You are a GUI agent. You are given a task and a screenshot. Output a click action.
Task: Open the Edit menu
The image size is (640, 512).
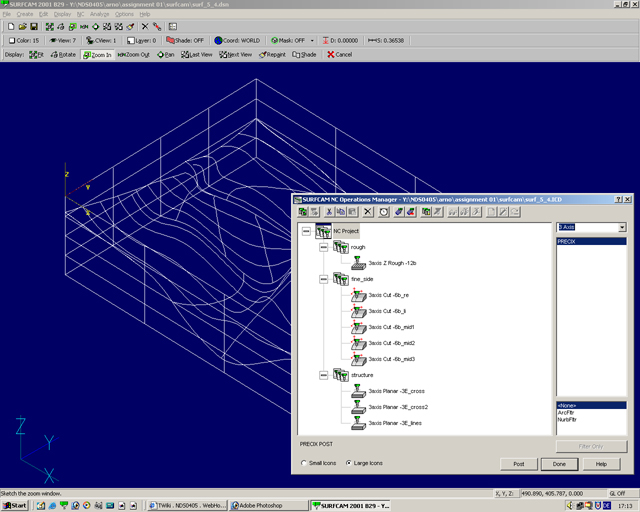43,14
